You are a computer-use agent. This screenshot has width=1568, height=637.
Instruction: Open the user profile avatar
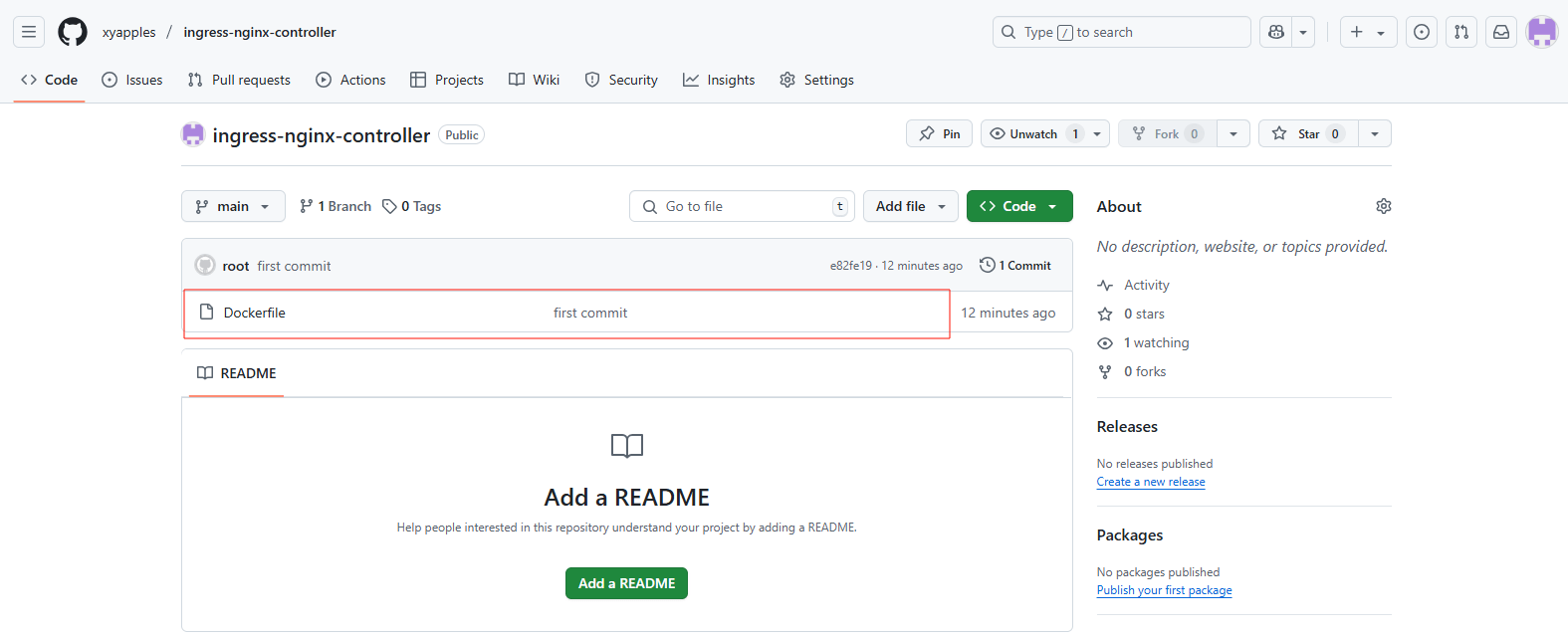point(1541,32)
